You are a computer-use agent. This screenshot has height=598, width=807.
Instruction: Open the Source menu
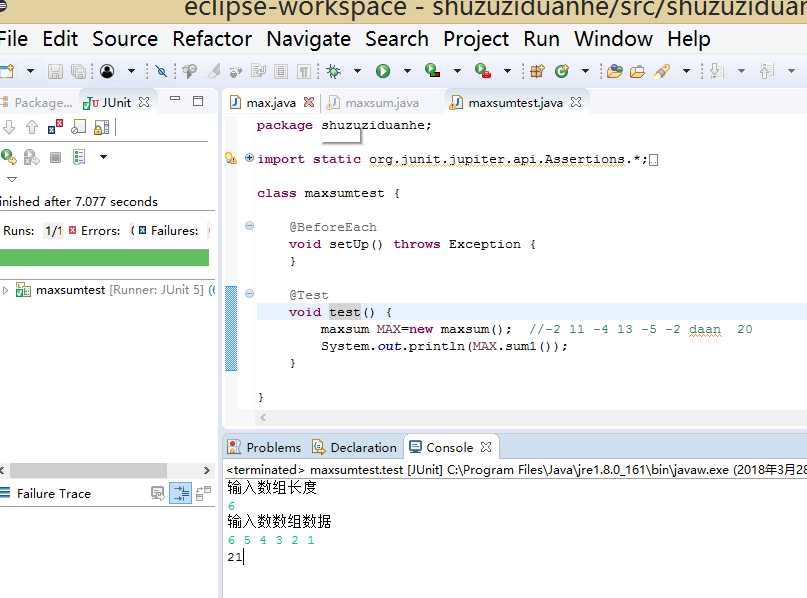125,39
